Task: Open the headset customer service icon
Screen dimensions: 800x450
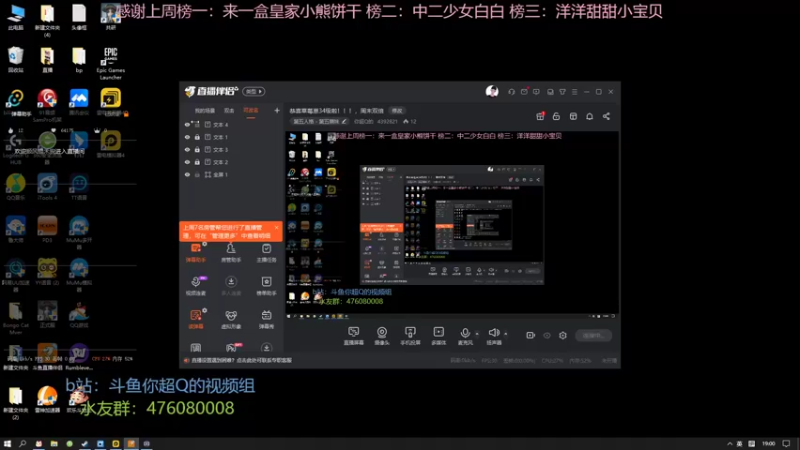Action: click(511, 92)
